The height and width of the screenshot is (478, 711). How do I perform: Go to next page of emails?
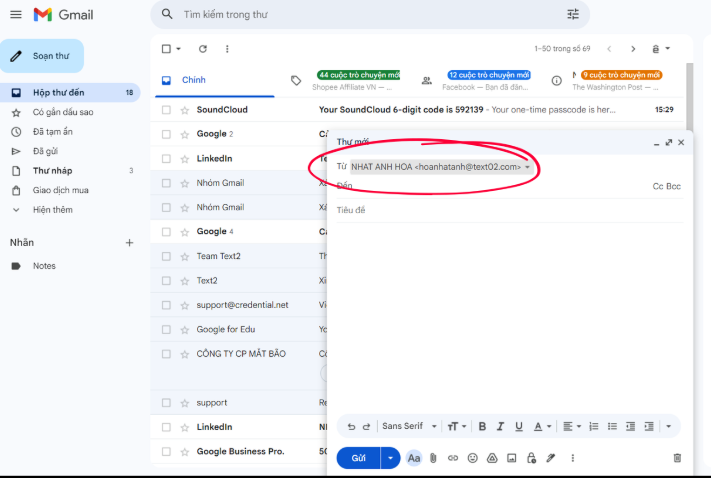pyautogui.click(x=633, y=49)
